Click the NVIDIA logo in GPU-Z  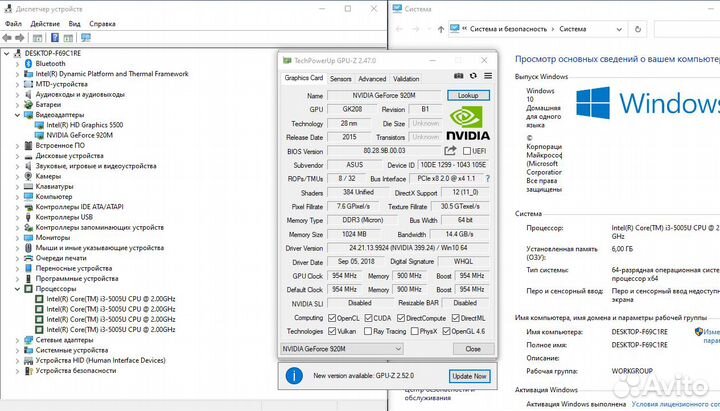click(x=467, y=123)
